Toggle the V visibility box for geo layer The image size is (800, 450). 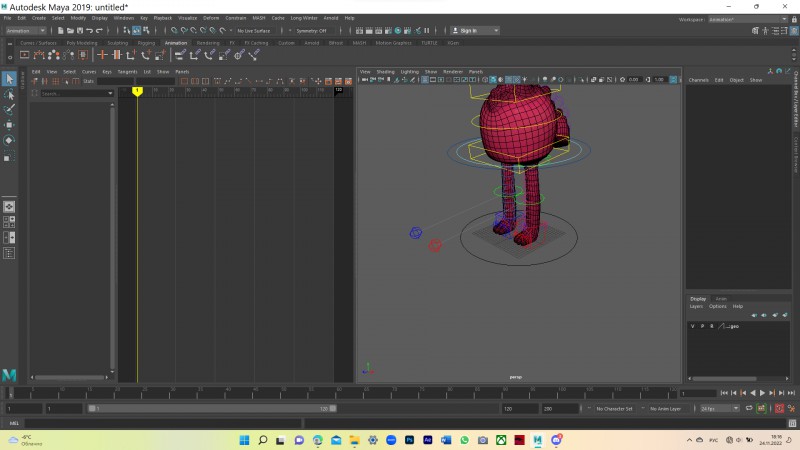point(691,326)
